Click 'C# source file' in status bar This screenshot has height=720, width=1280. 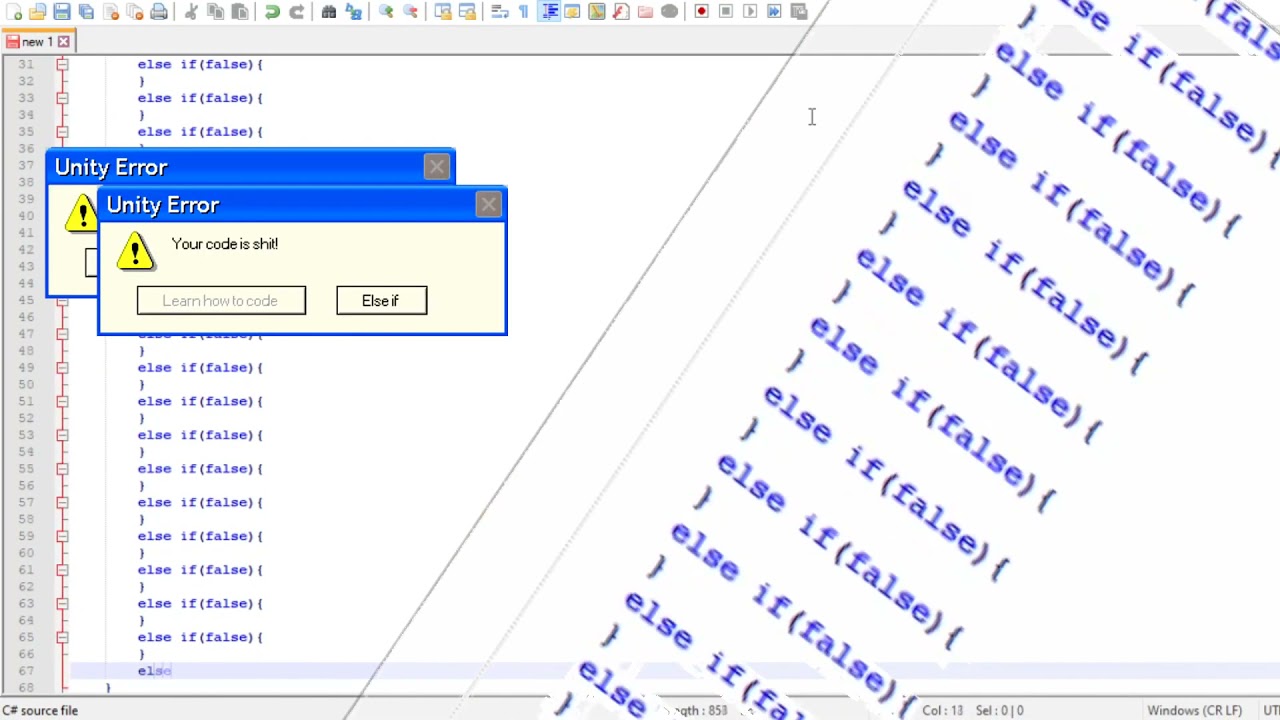(40, 711)
